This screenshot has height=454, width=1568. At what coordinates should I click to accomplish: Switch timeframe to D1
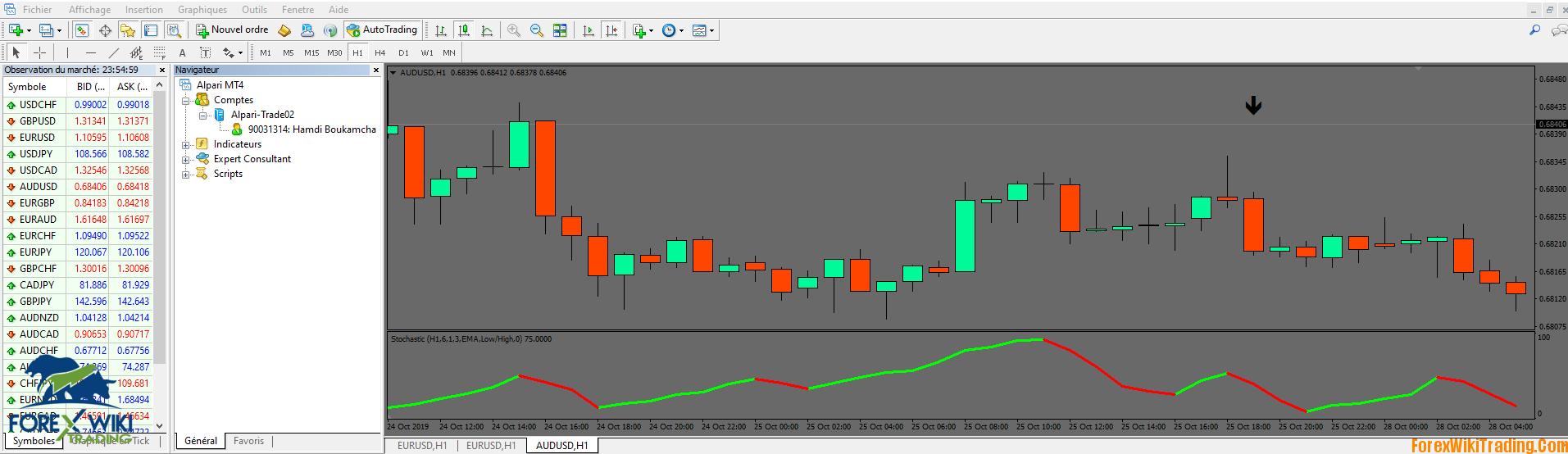[403, 52]
